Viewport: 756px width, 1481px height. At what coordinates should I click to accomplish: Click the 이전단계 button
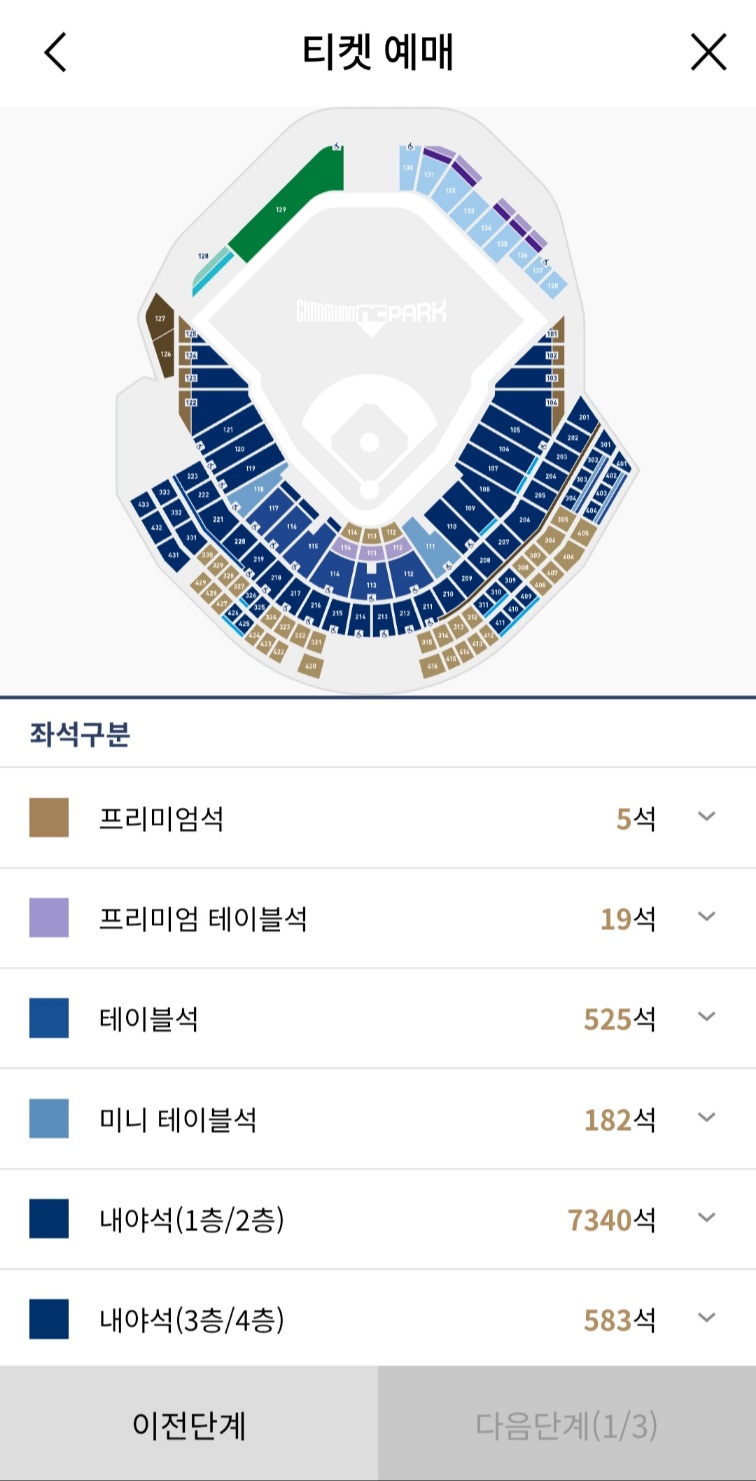click(x=189, y=1424)
